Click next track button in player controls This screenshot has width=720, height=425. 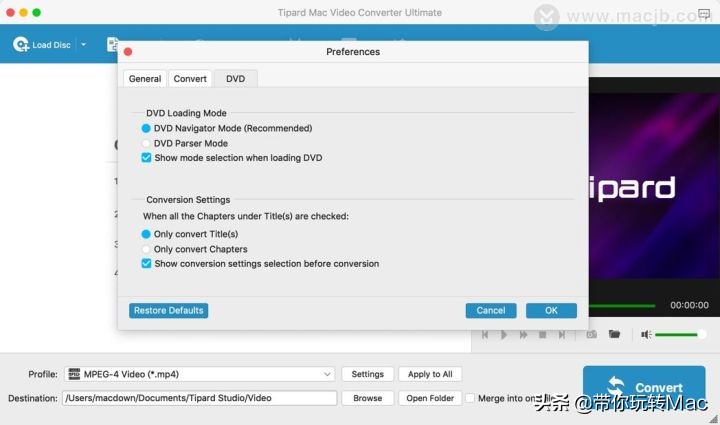coord(562,335)
